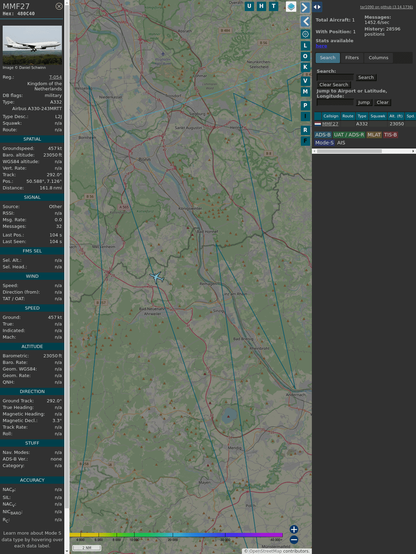The height and width of the screenshot is (554, 416).
Task: Select the MMF27 aircraft icon on map
Action: pyautogui.click(x=157, y=277)
